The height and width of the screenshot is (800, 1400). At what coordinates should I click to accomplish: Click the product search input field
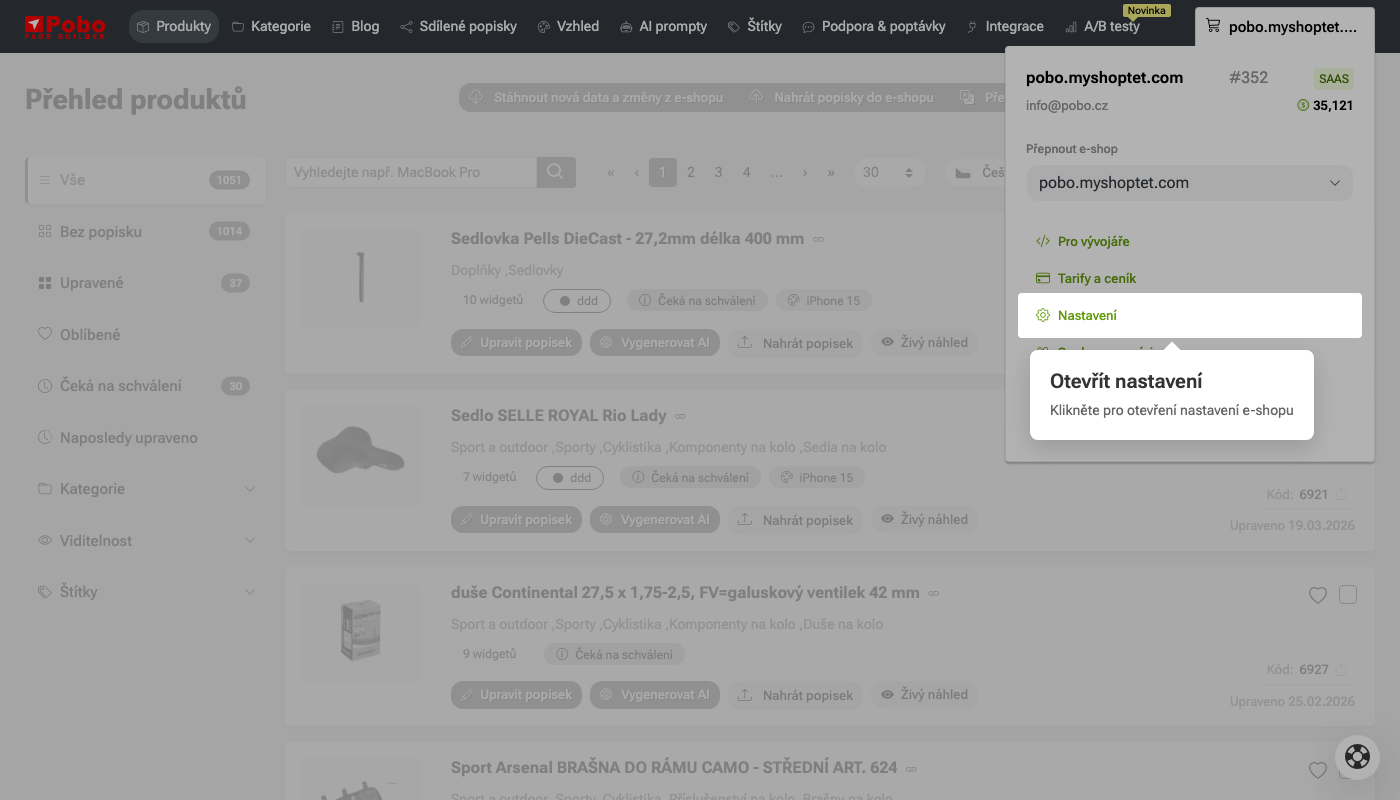pyautogui.click(x=410, y=171)
